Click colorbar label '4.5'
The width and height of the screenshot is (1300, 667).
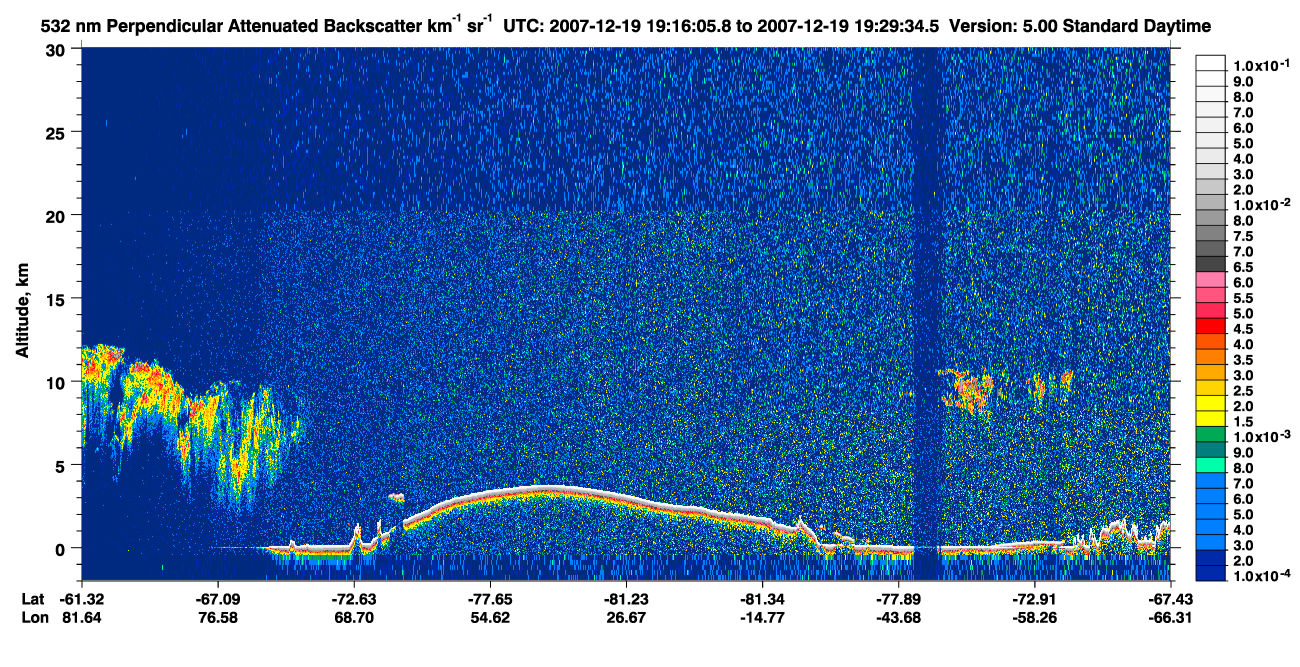click(x=1245, y=329)
